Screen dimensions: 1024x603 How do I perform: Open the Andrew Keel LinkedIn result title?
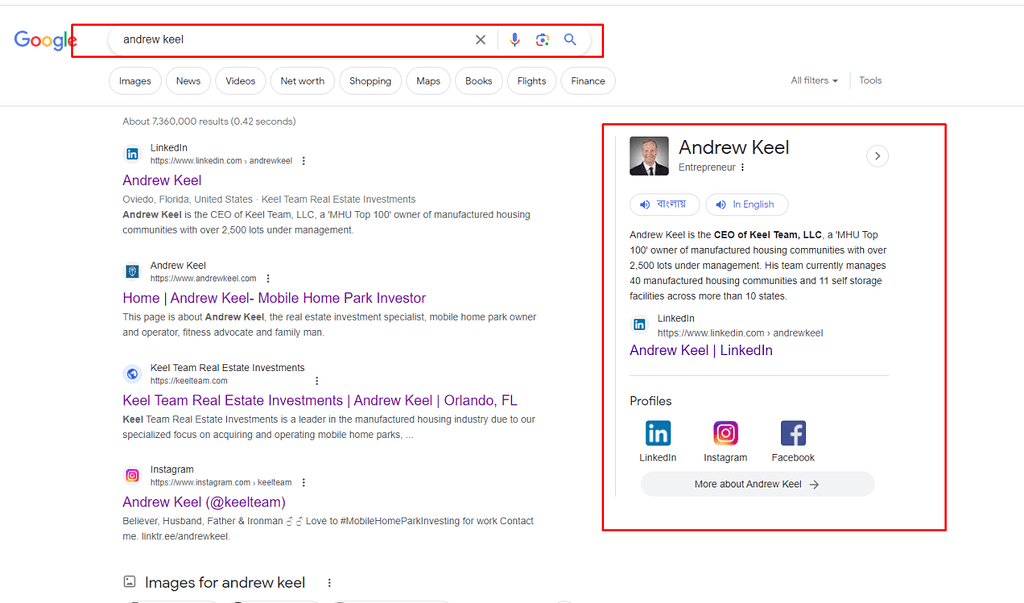162,180
